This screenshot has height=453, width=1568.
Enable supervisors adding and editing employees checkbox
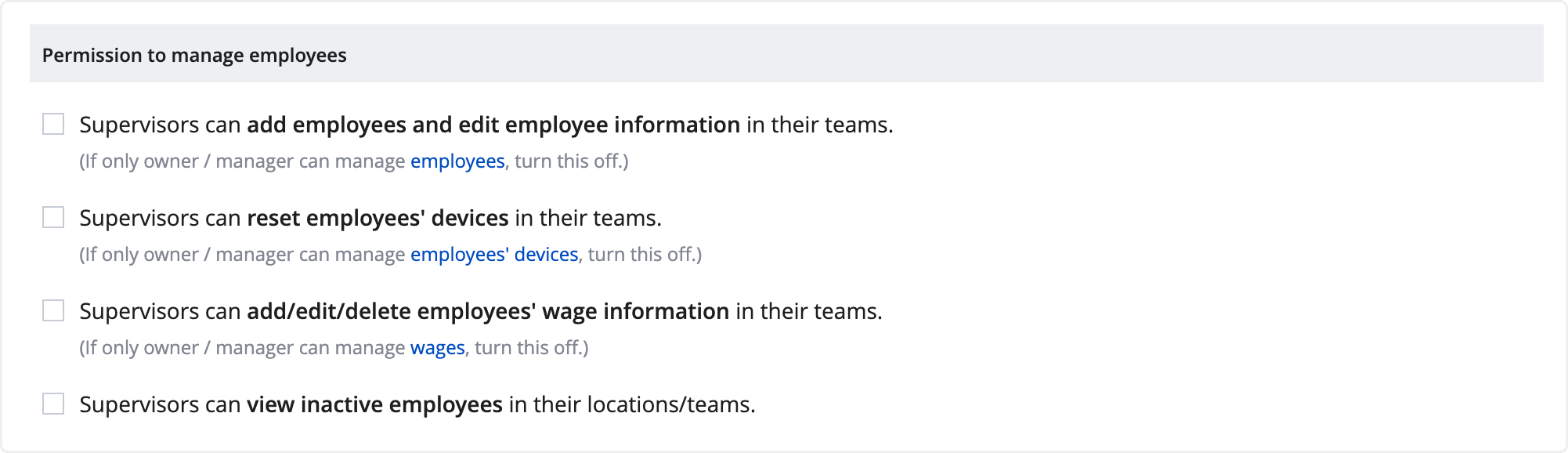[53, 124]
